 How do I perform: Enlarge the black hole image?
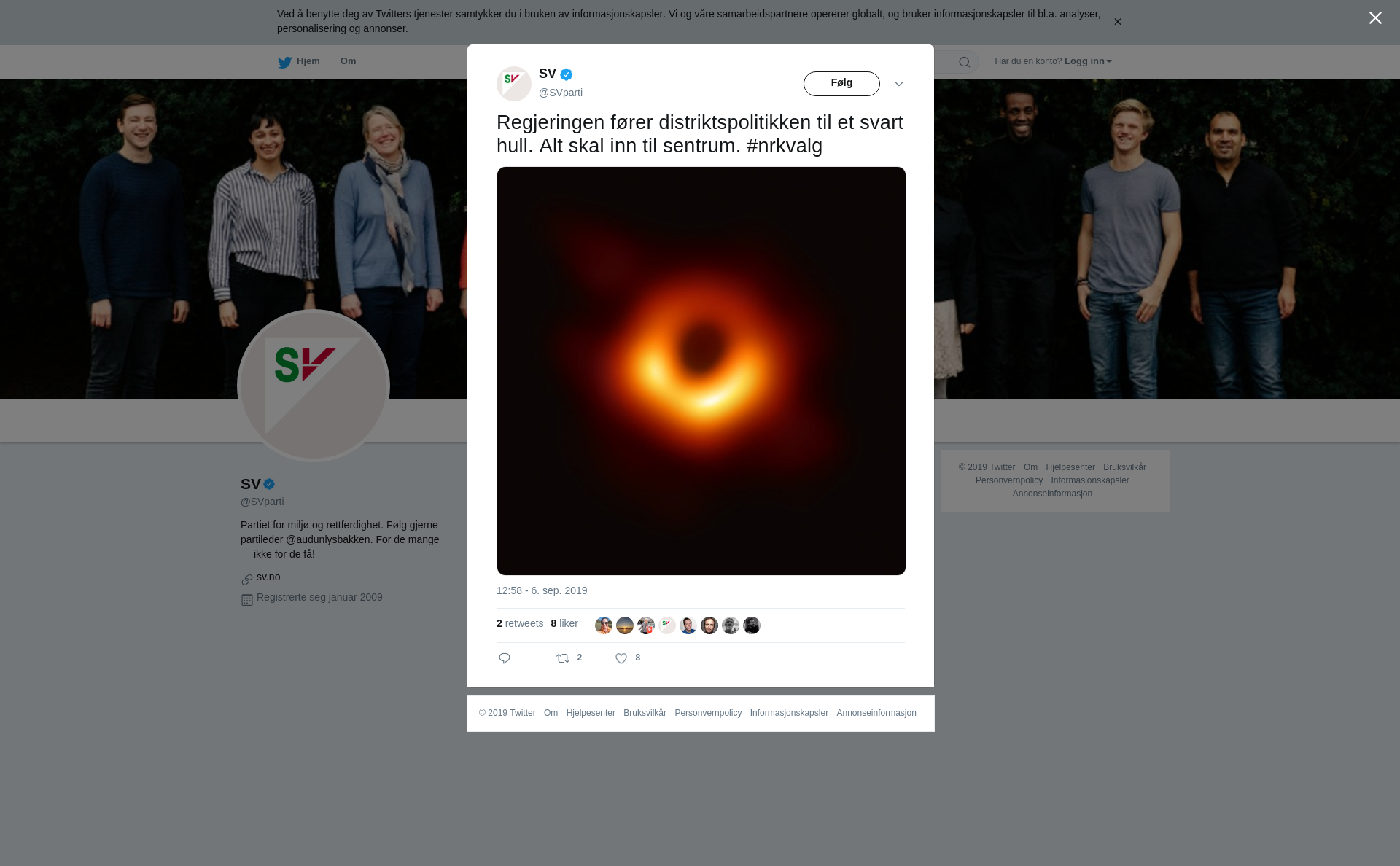coord(701,371)
